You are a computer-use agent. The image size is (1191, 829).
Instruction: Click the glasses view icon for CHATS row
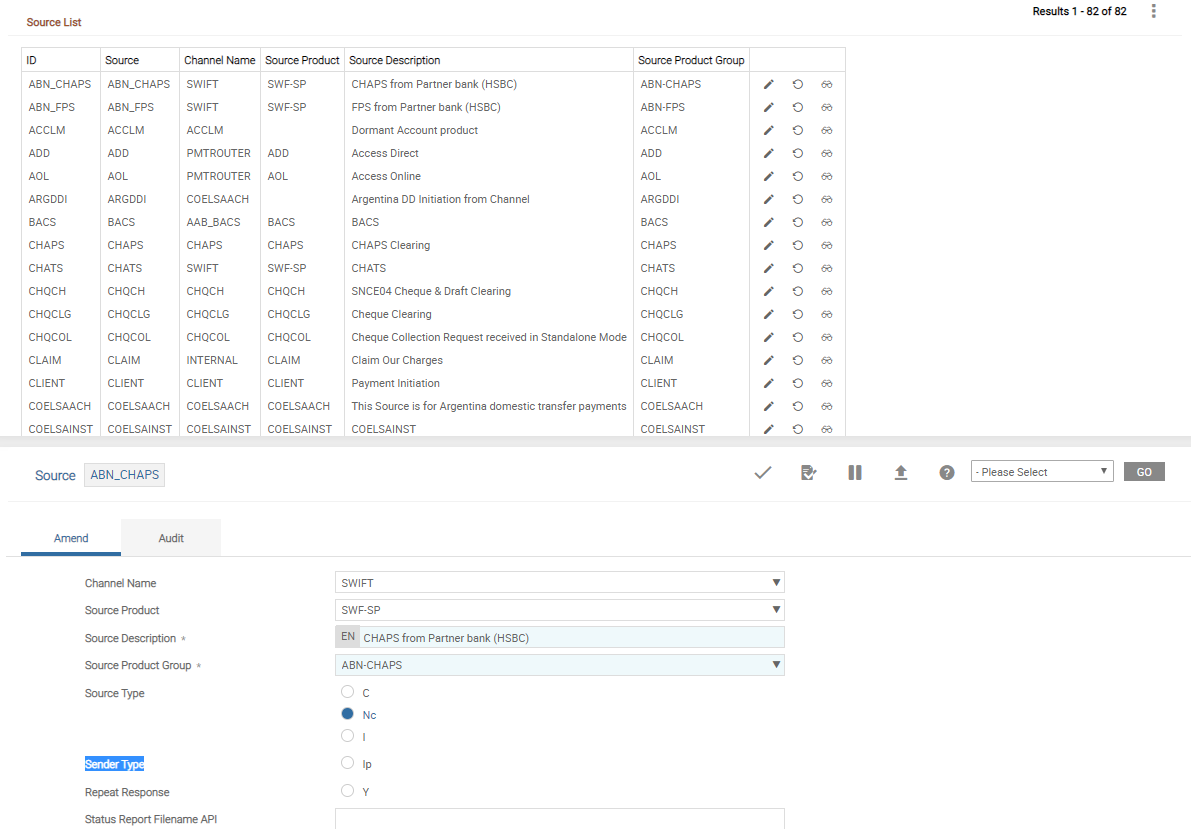pos(827,268)
